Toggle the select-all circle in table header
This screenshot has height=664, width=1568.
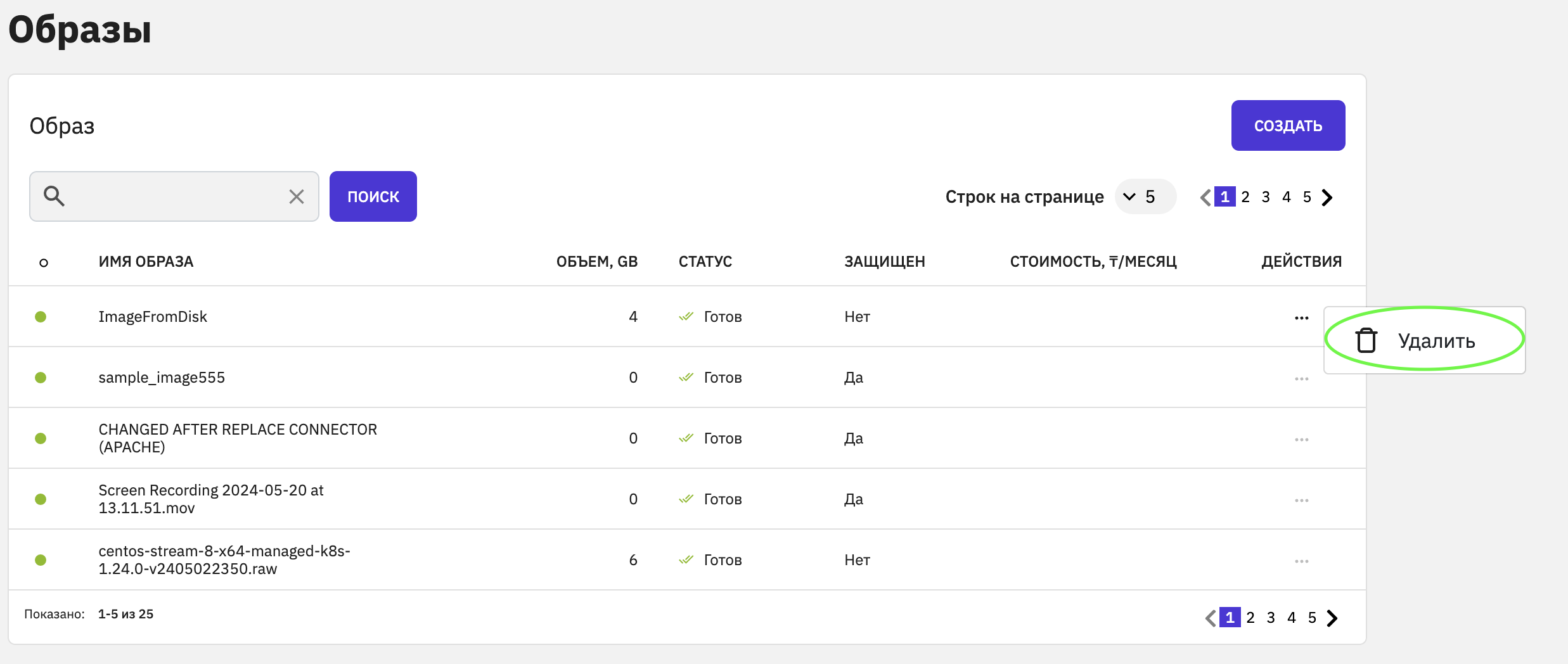(44, 262)
